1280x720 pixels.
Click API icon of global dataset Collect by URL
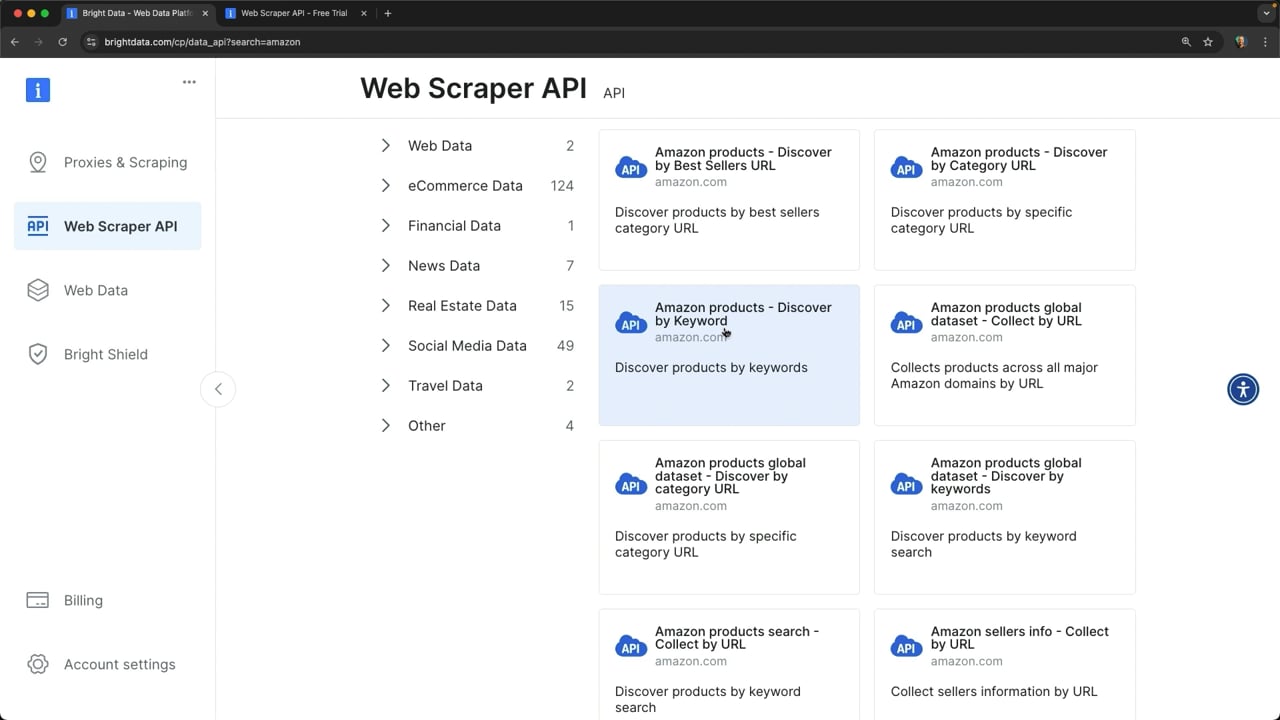click(x=907, y=322)
